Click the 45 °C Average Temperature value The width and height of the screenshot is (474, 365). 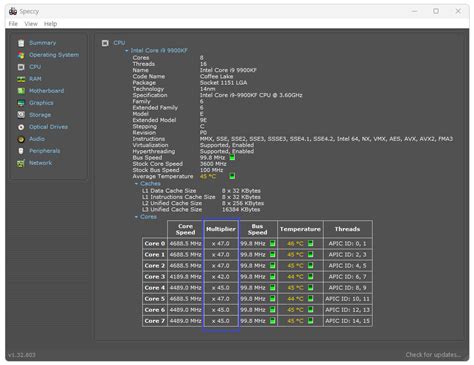point(208,176)
